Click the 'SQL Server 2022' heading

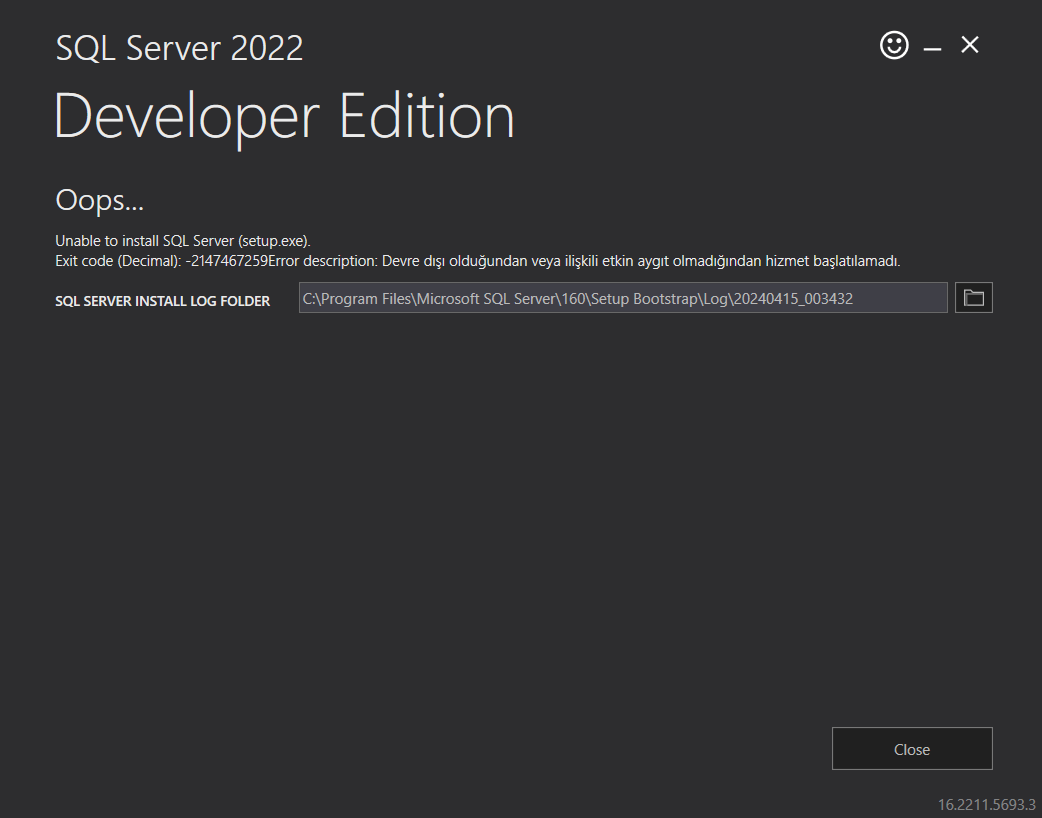[179, 49]
